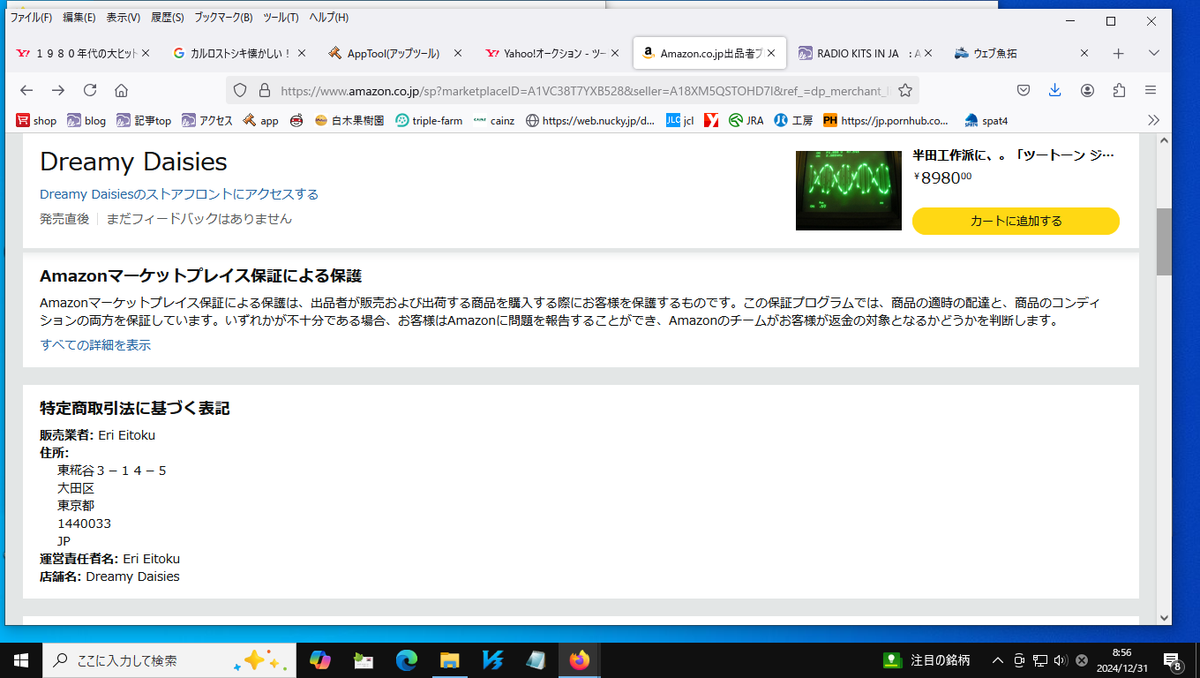Expand the list all tabs dropdown
The width and height of the screenshot is (1200, 678).
point(1153,53)
